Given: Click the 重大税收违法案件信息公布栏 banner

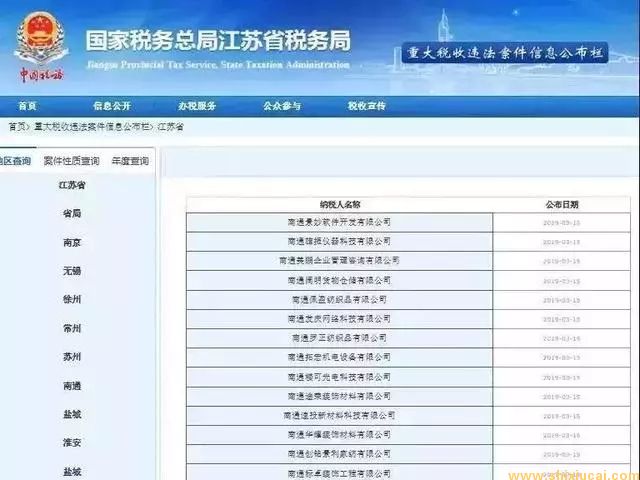Looking at the screenshot, I should pyautogui.click(x=505, y=53).
